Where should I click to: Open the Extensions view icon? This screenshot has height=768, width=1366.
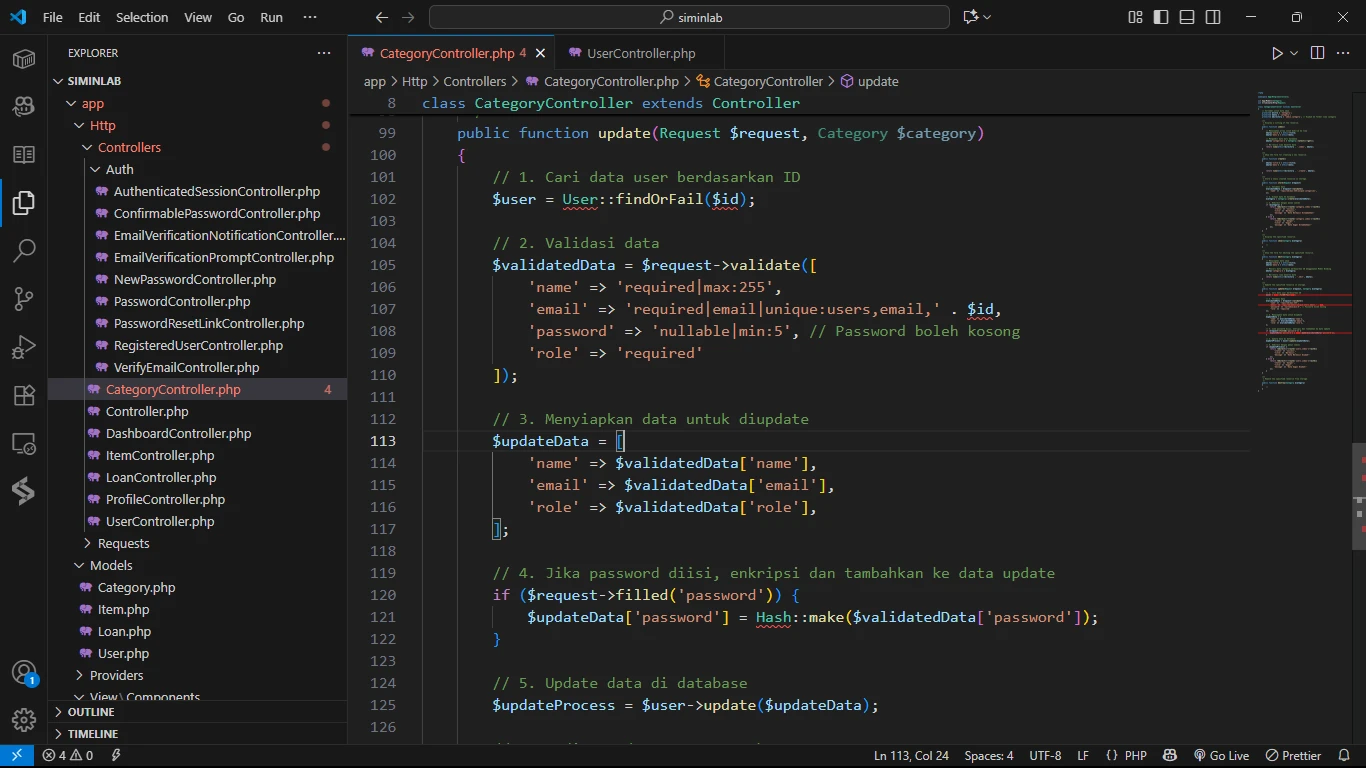(24, 395)
